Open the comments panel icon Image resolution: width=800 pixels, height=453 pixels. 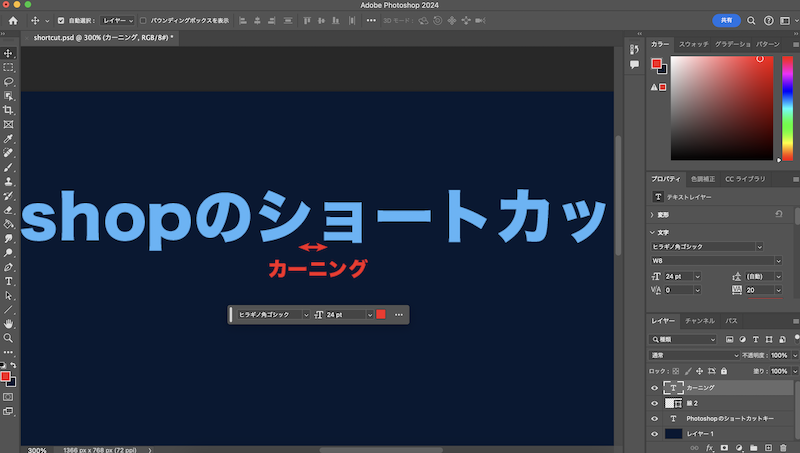point(634,64)
